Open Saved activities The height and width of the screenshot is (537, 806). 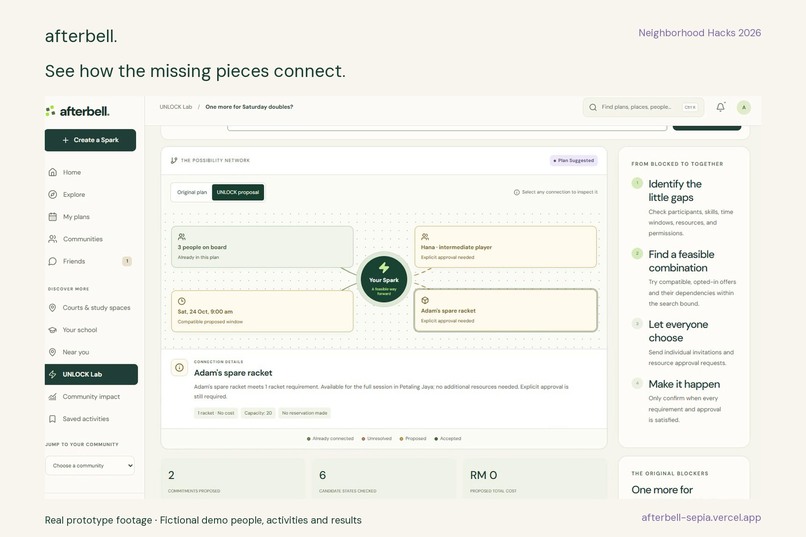tap(90, 419)
